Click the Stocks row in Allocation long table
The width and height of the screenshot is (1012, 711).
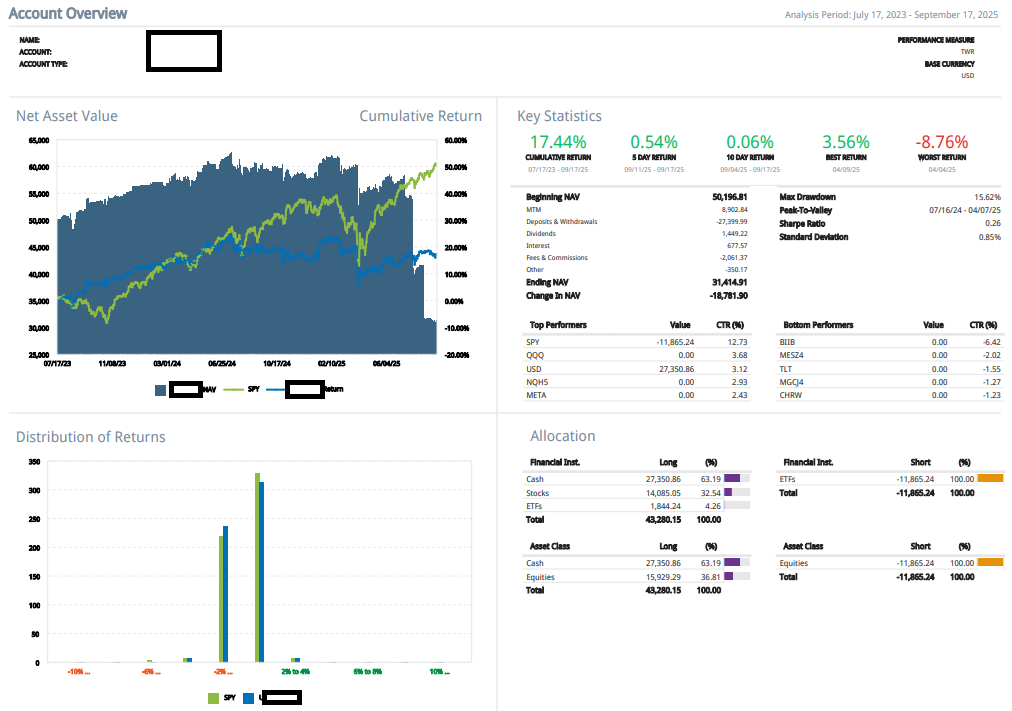pos(537,493)
